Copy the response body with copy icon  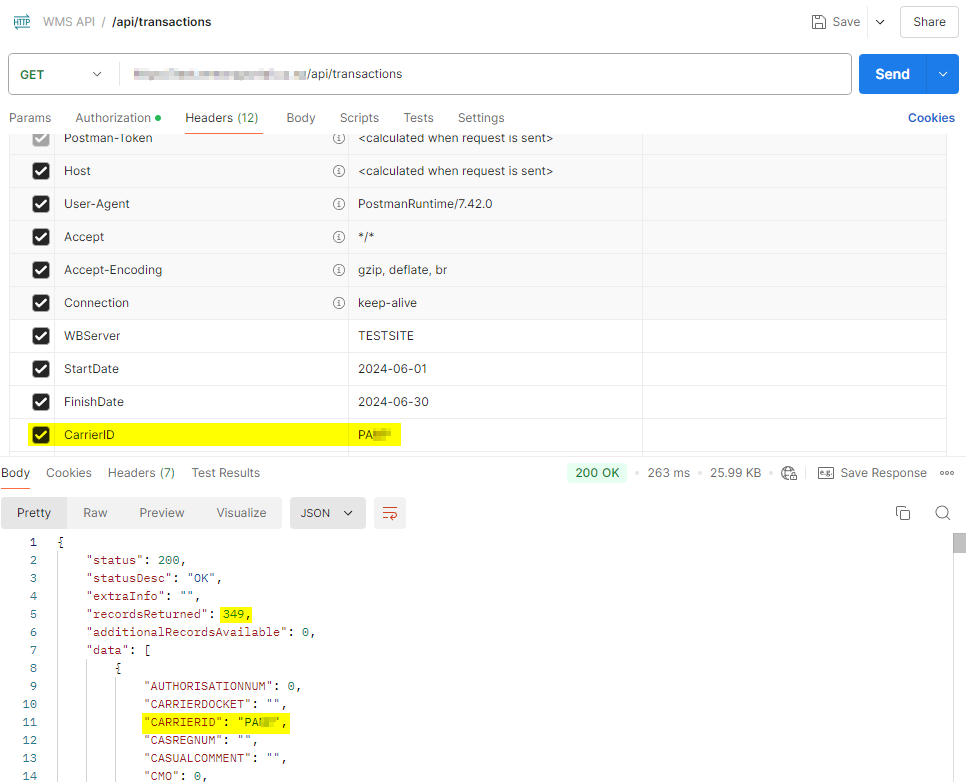point(903,513)
